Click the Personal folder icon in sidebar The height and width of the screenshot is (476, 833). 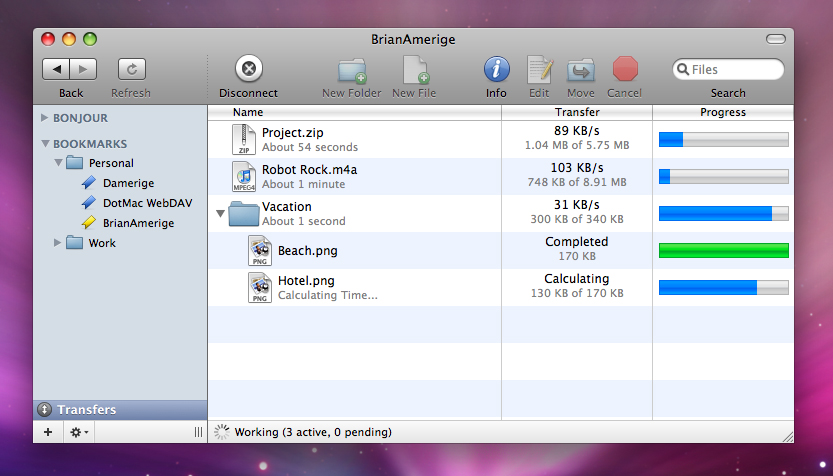pyautogui.click(x=74, y=163)
